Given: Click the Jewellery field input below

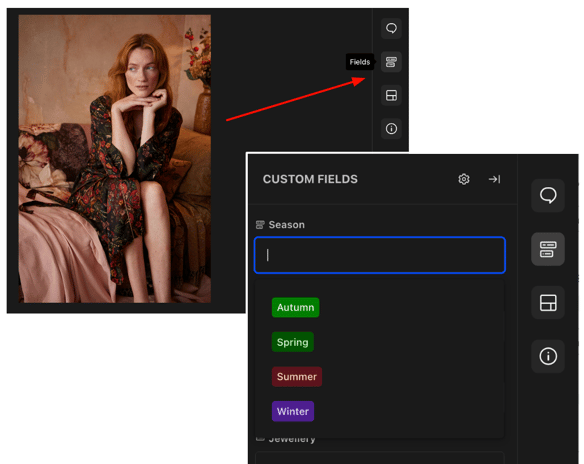Looking at the screenshot, I should [x=380, y=458].
